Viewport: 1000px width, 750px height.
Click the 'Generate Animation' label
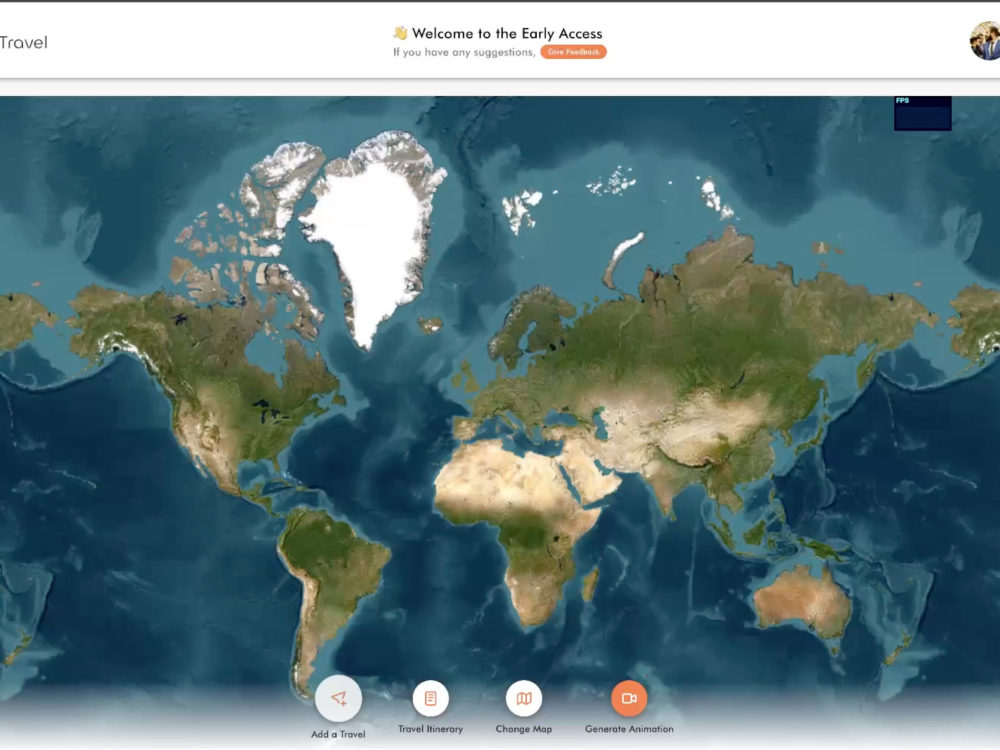click(x=629, y=729)
